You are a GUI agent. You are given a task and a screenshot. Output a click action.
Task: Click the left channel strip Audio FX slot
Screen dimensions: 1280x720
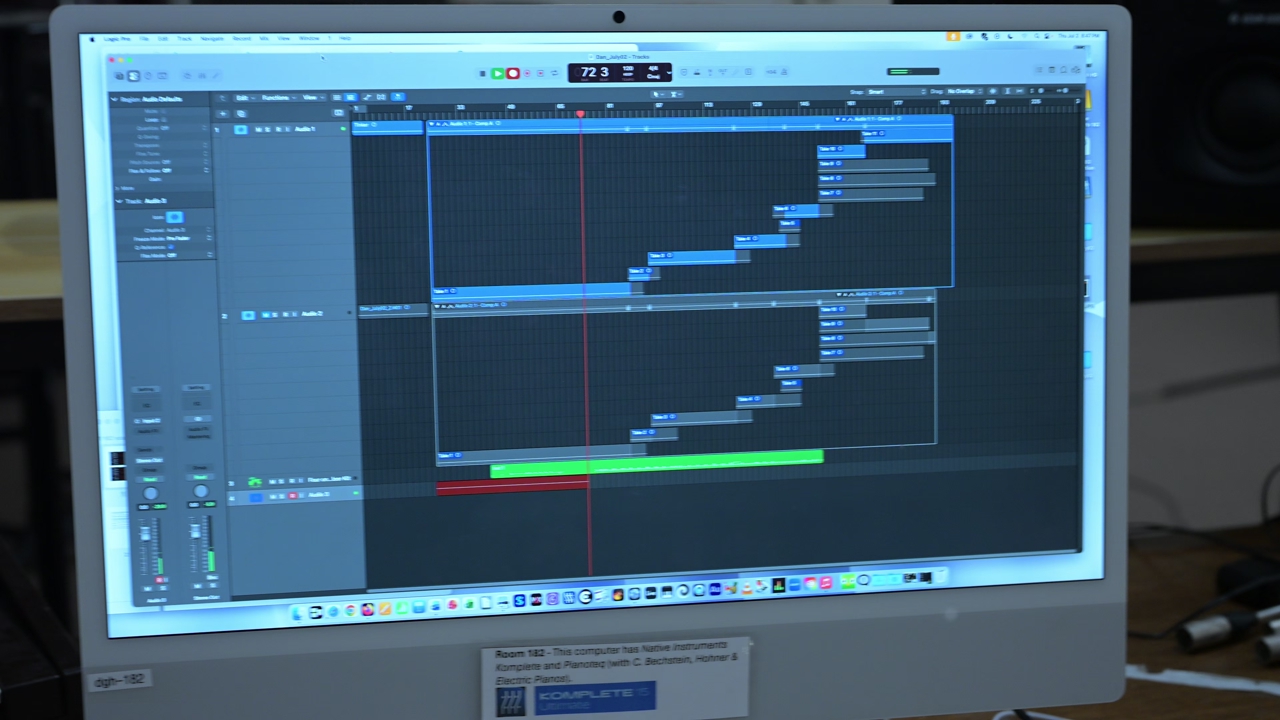click(x=148, y=431)
